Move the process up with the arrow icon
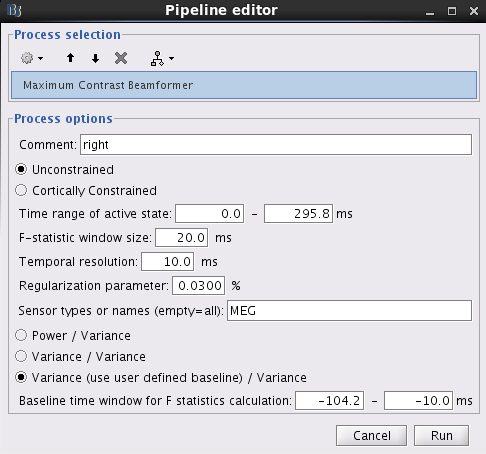 70,58
